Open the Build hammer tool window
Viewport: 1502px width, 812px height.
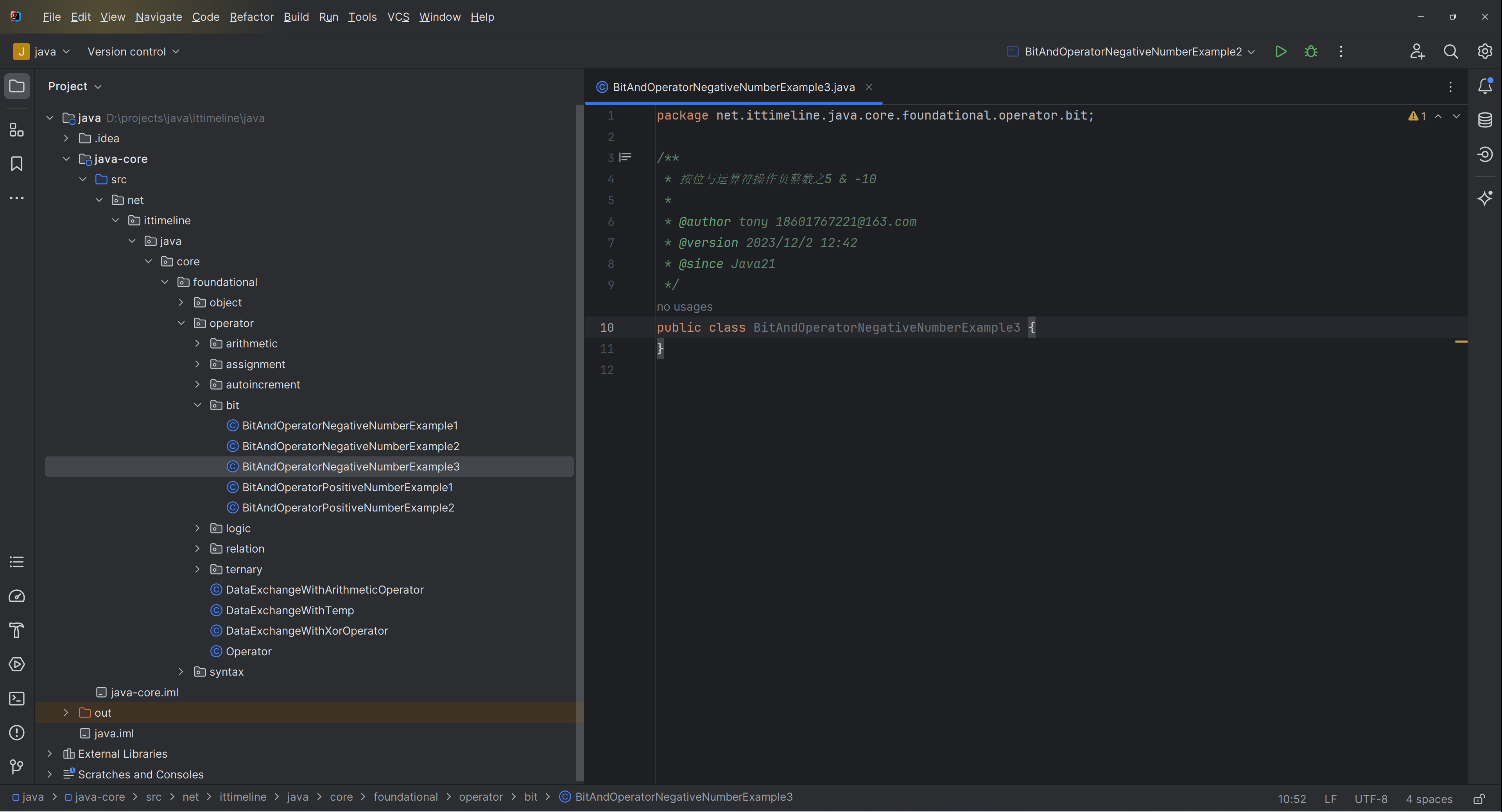tap(17, 630)
